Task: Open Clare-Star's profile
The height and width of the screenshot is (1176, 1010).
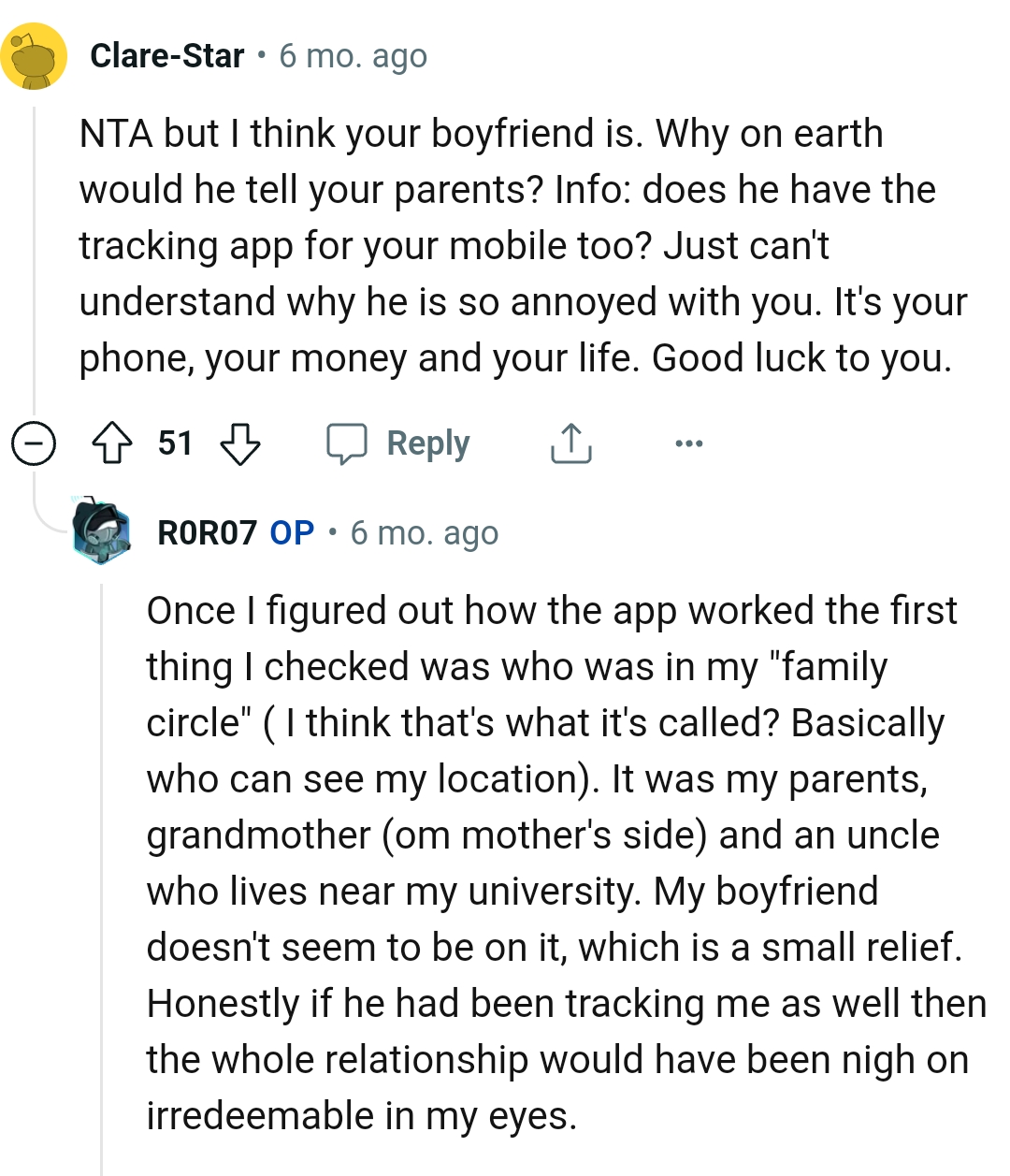Action: pyautogui.click(x=166, y=54)
